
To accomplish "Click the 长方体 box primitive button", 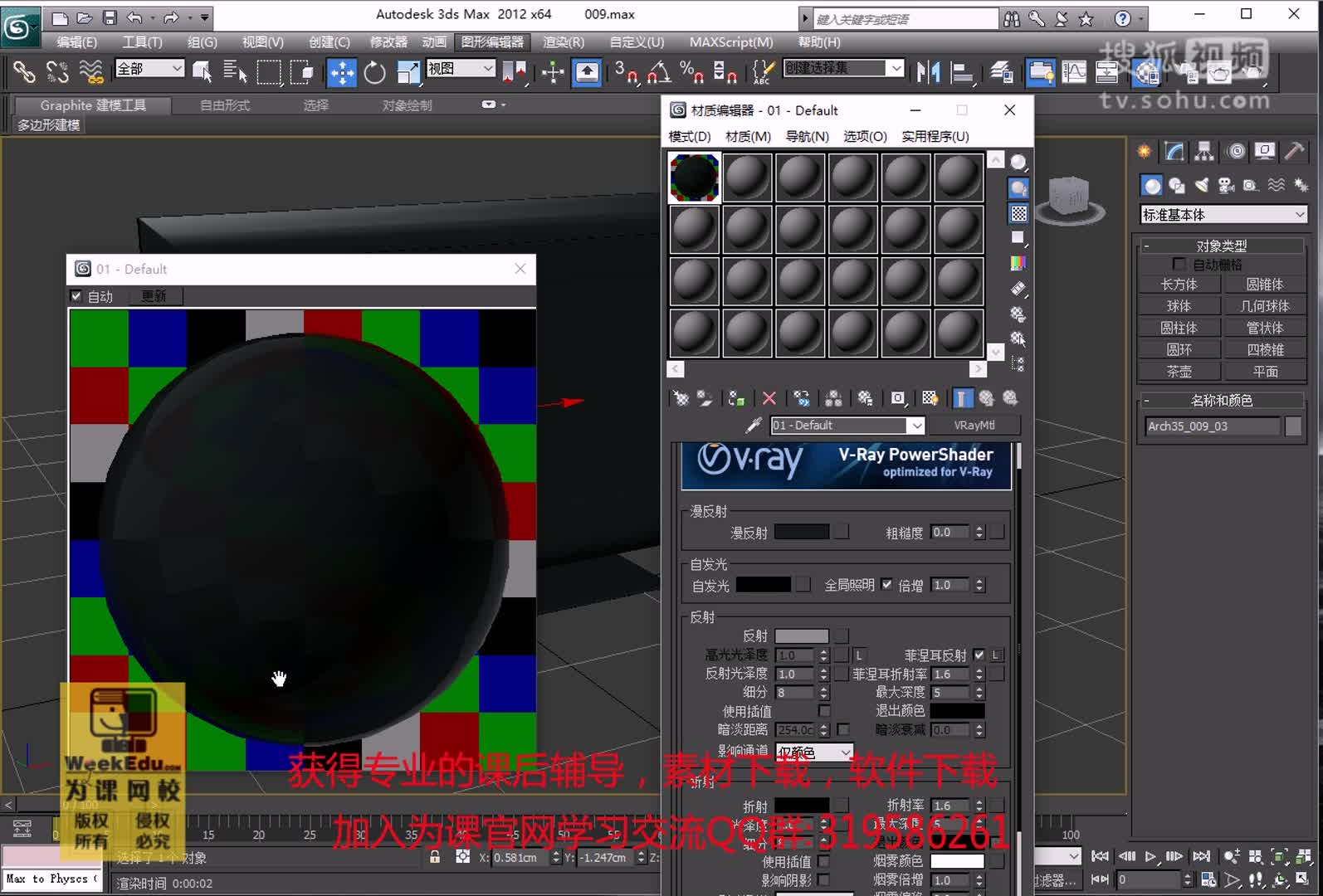I will pos(1179,285).
